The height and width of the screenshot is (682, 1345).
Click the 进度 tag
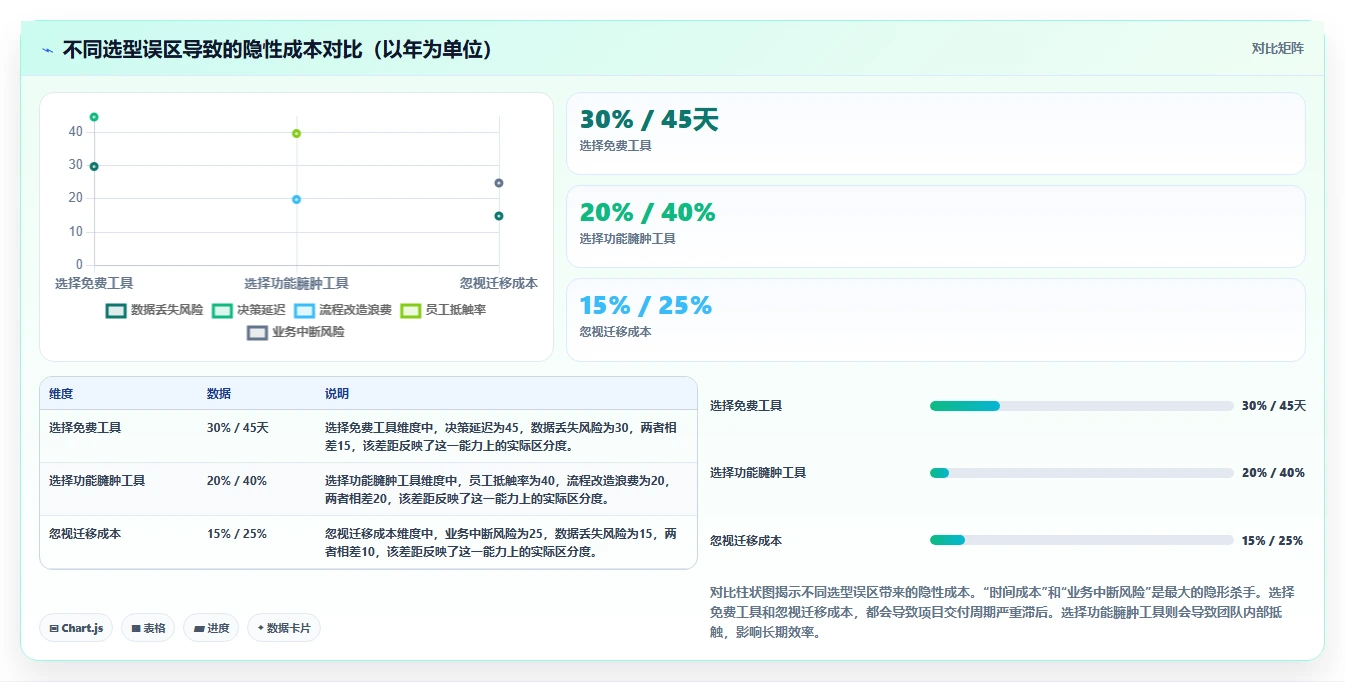click(211, 628)
